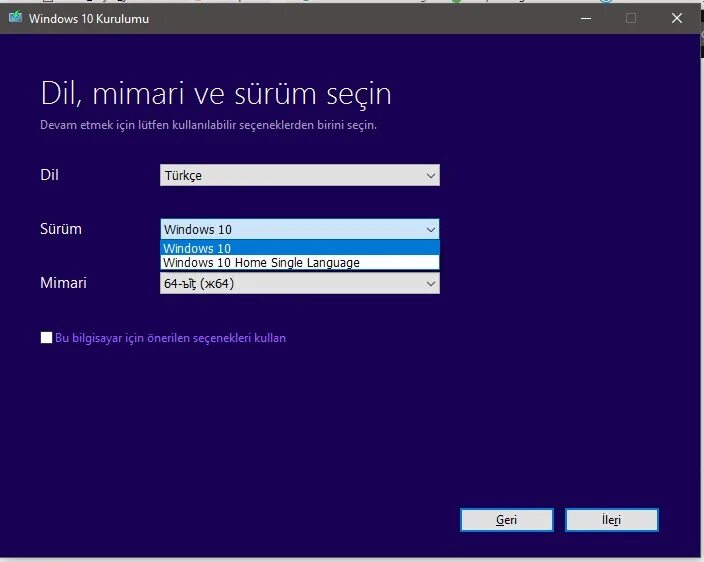Click the Dil field label
The height and width of the screenshot is (562, 704).
(49, 175)
